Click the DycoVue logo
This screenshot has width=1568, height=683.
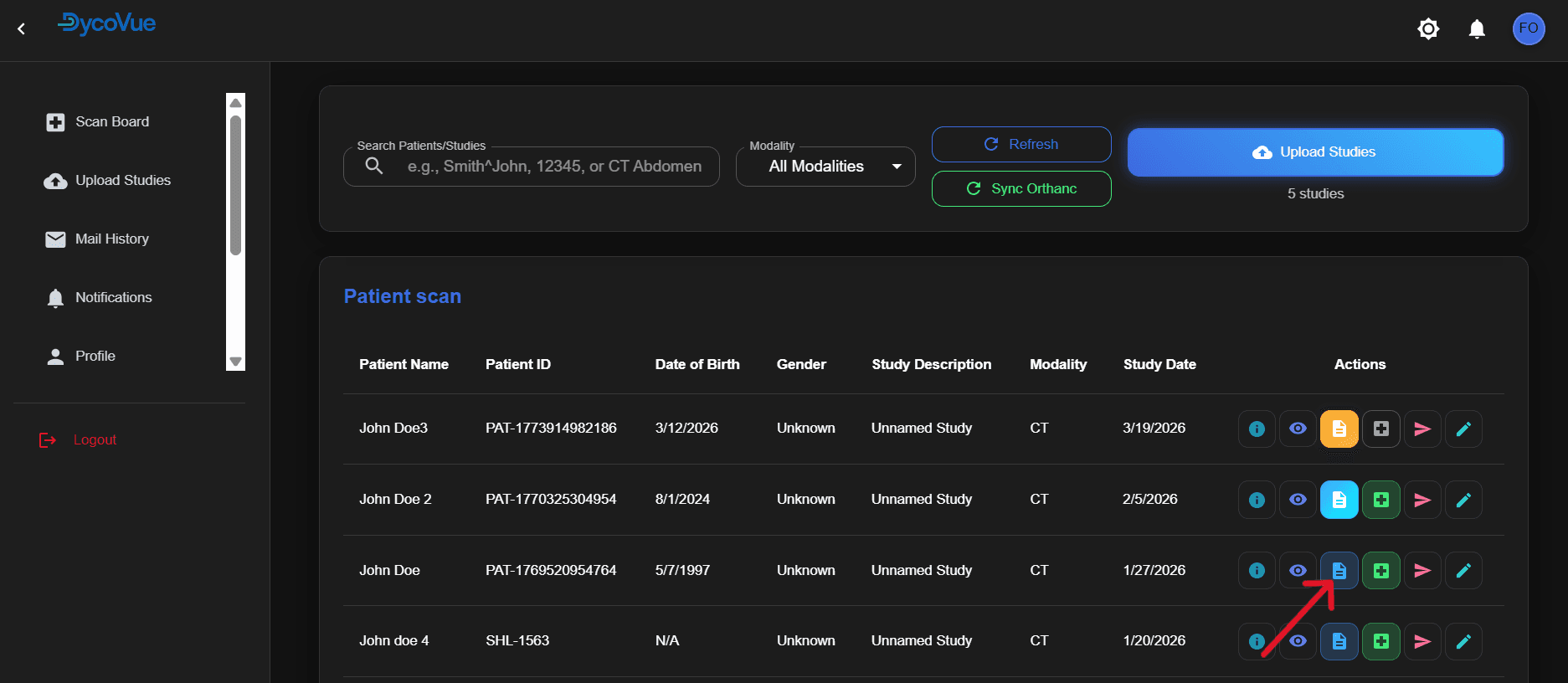click(x=107, y=23)
